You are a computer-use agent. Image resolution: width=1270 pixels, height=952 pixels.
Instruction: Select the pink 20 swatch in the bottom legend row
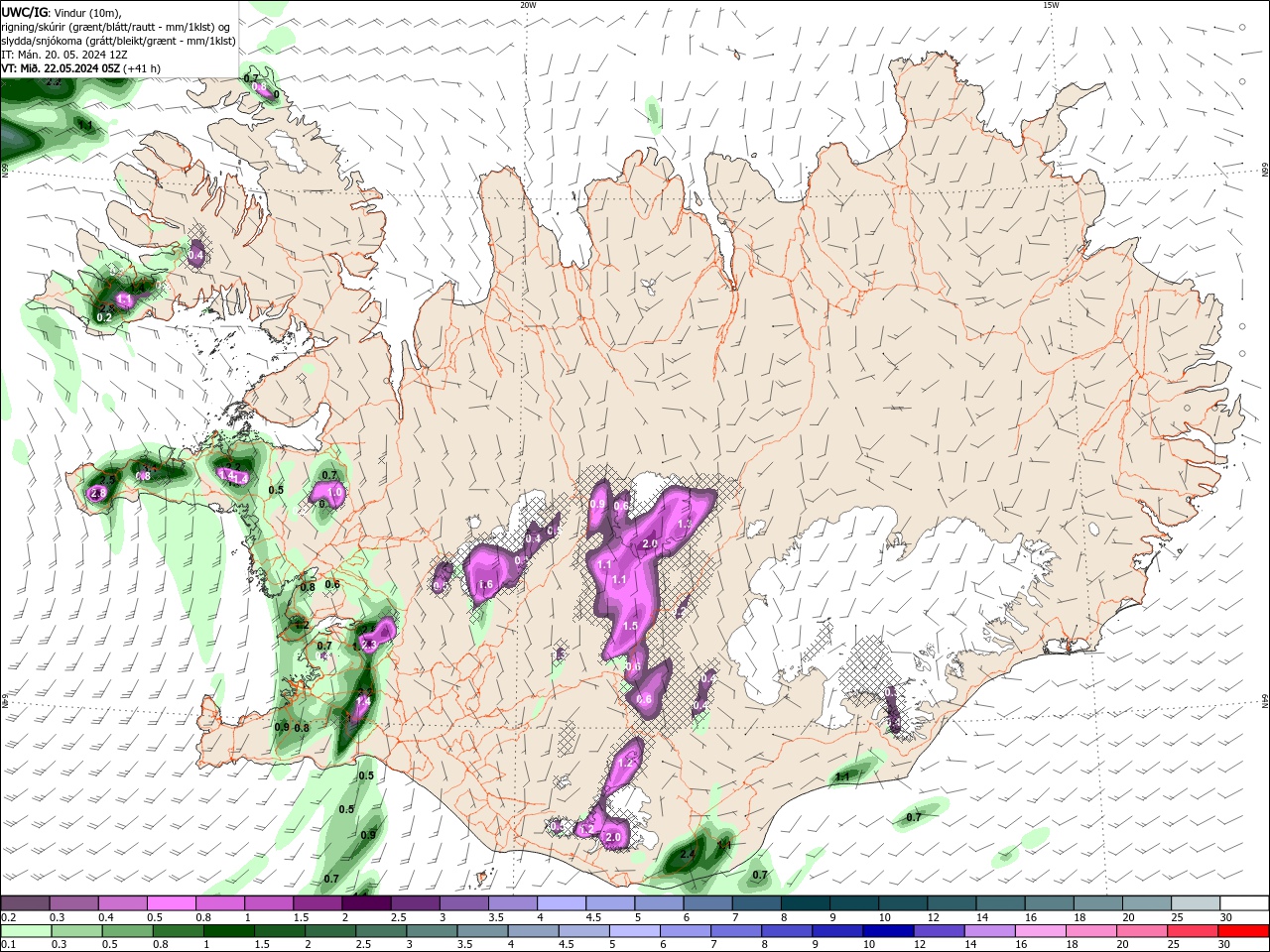pyautogui.click(x=1142, y=931)
